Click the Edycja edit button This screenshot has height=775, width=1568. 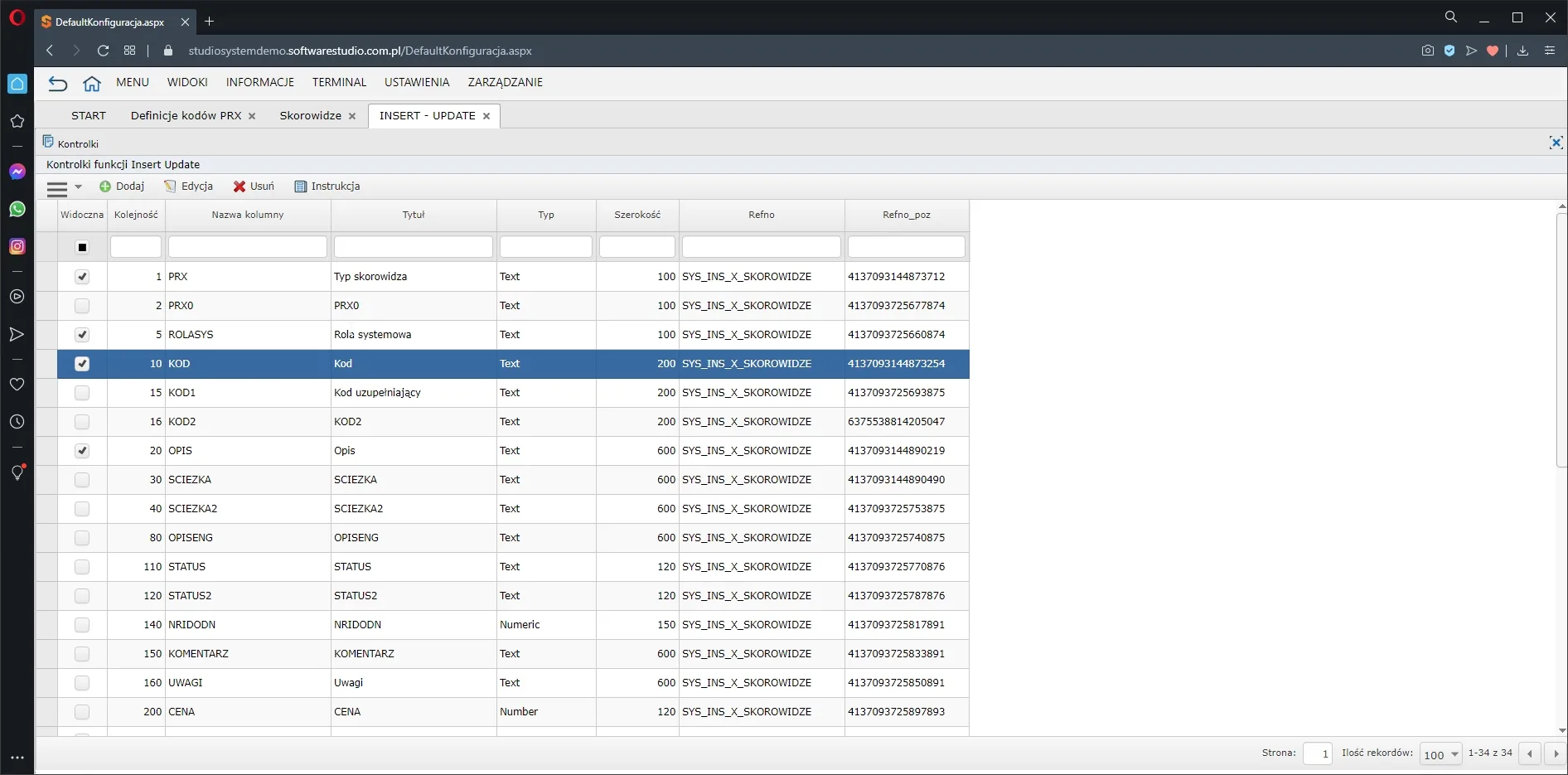click(x=188, y=186)
